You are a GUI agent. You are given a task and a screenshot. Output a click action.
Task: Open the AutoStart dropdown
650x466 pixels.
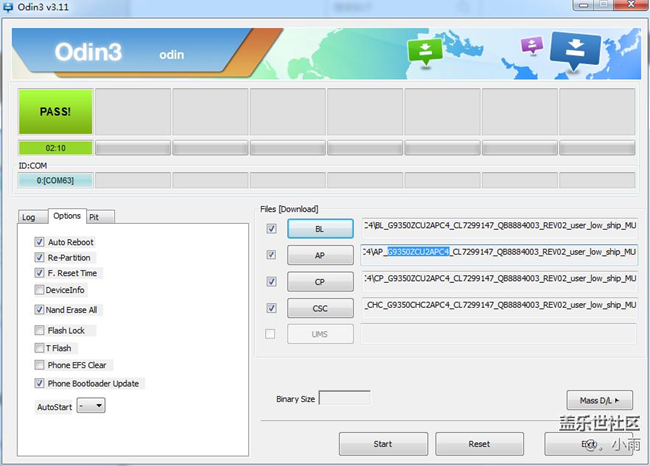point(92,407)
